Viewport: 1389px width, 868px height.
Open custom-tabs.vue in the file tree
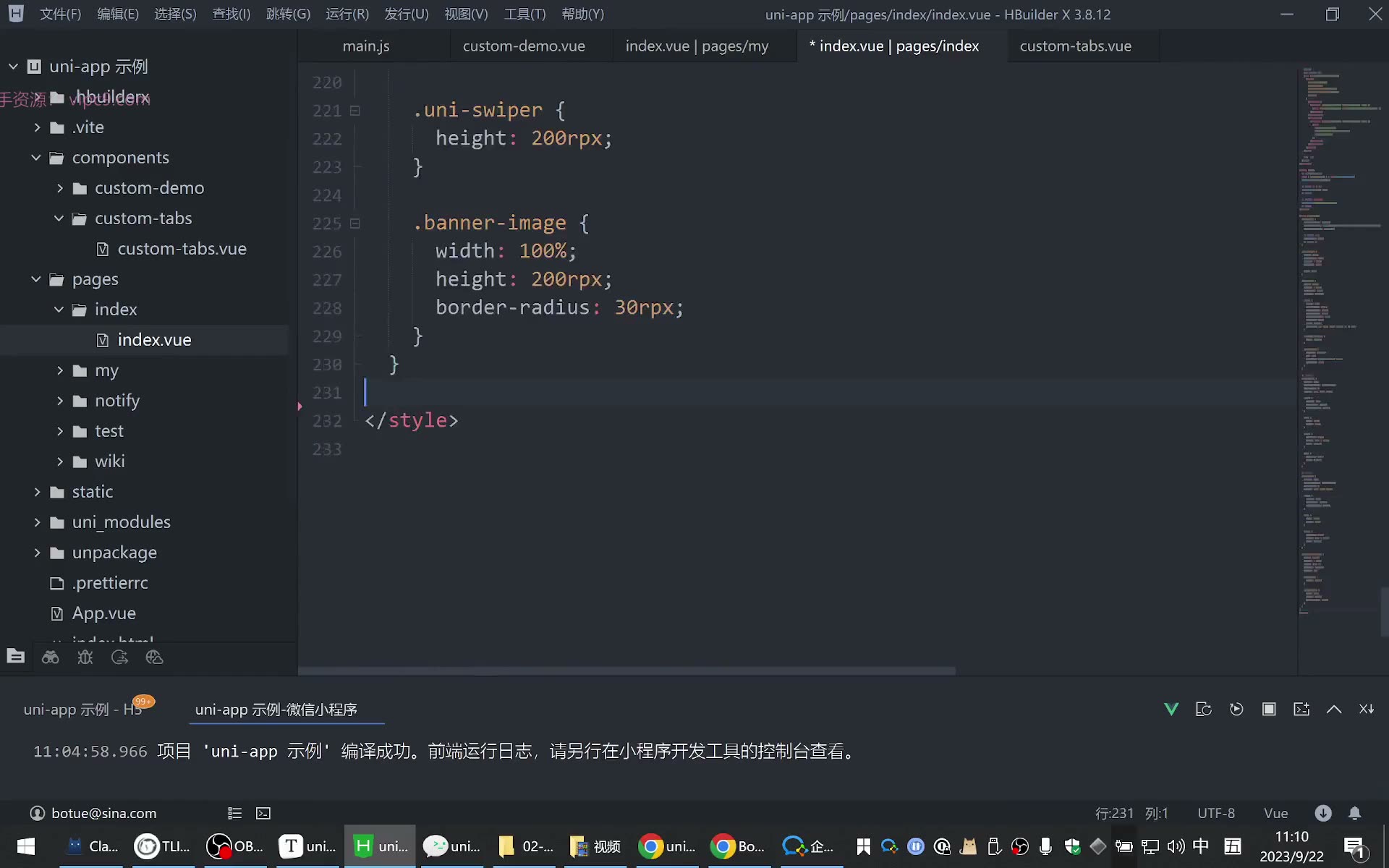click(x=182, y=249)
